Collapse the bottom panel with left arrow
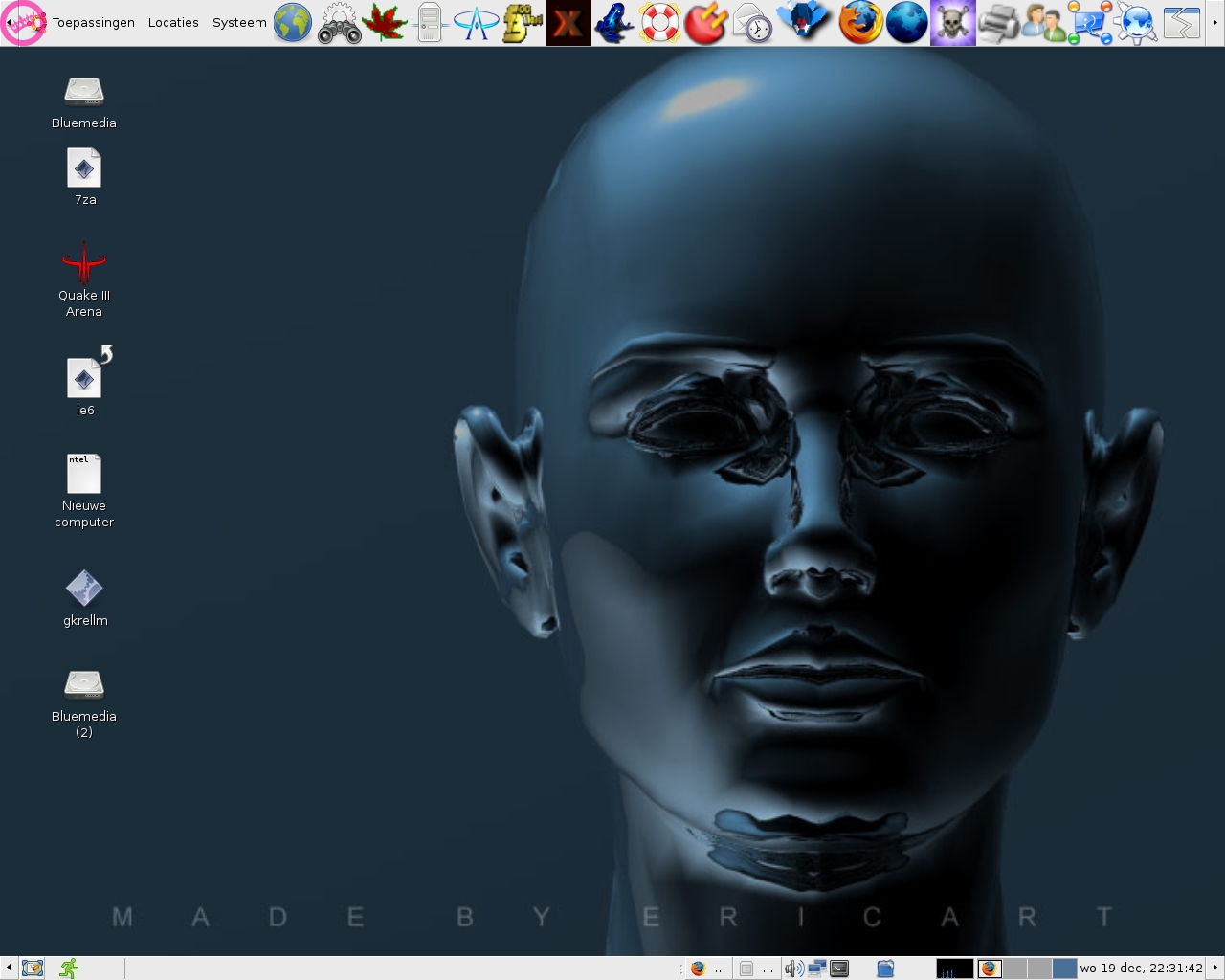This screenshot has height=980, width=1225. click(9, 969)
